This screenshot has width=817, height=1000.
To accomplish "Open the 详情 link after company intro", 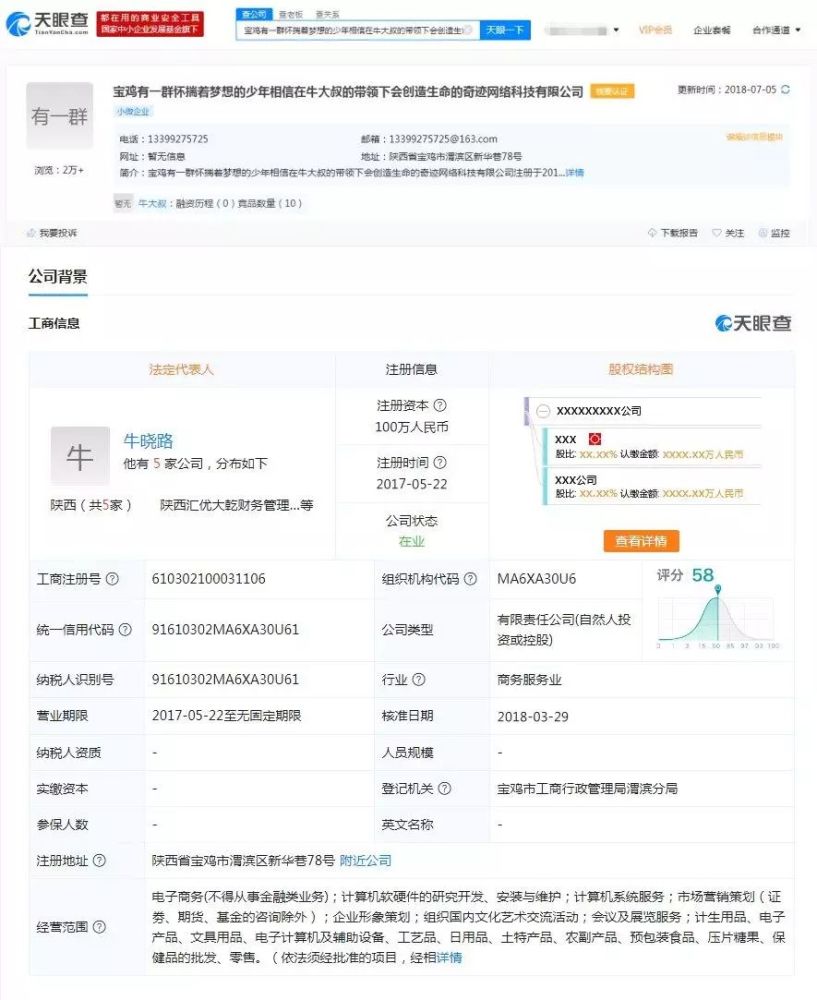I will 575,173.
